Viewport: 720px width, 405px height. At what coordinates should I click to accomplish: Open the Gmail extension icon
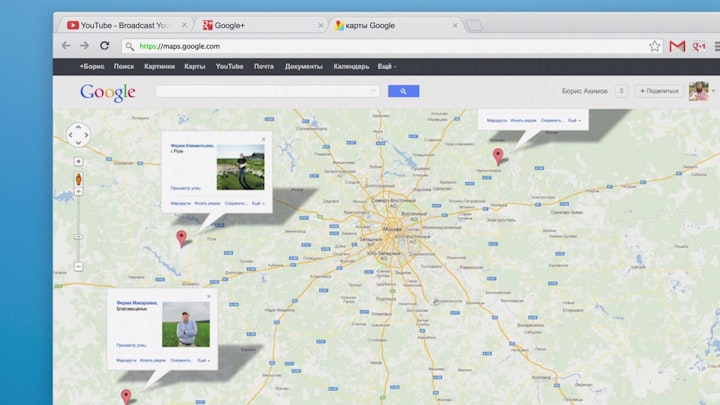tap(677, 46)
